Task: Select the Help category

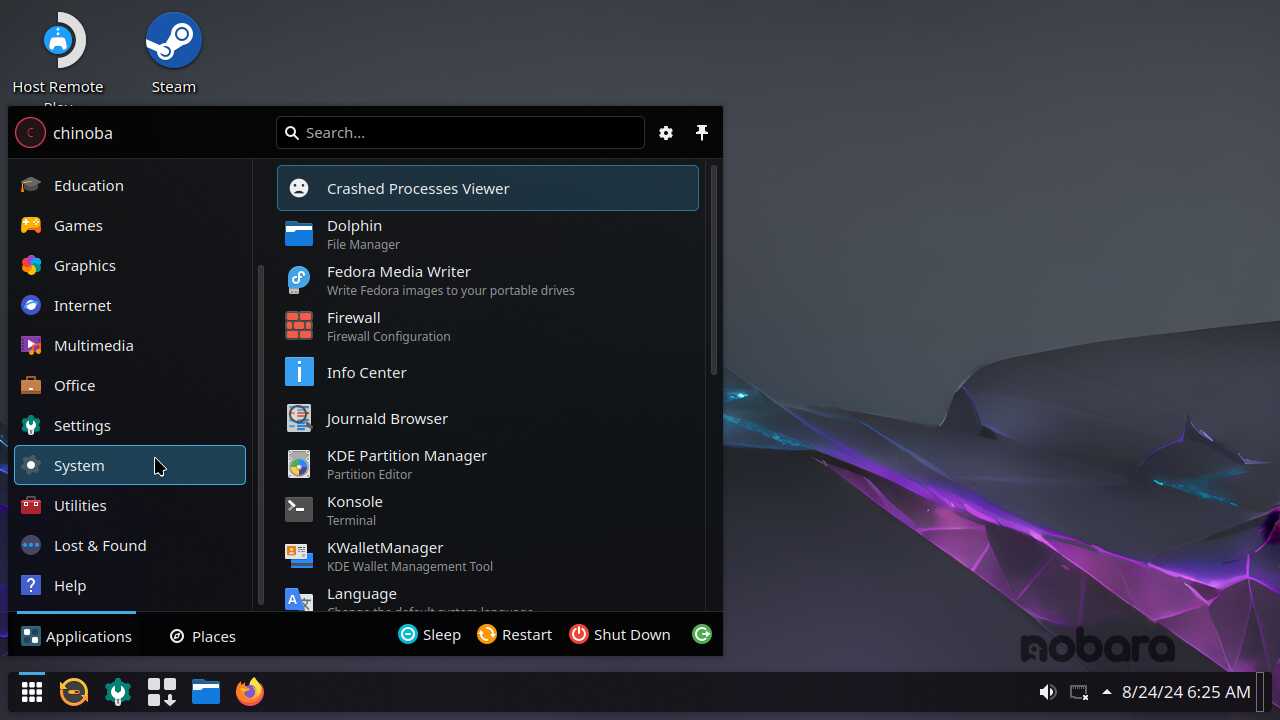Action: pyautogui.click(x=130, y=585)
